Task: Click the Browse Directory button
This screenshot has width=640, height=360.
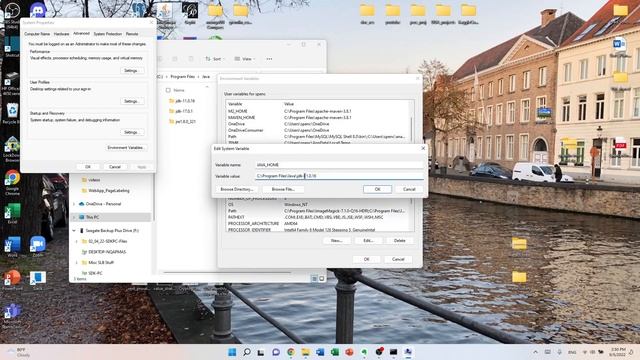Action: [237, 189]
